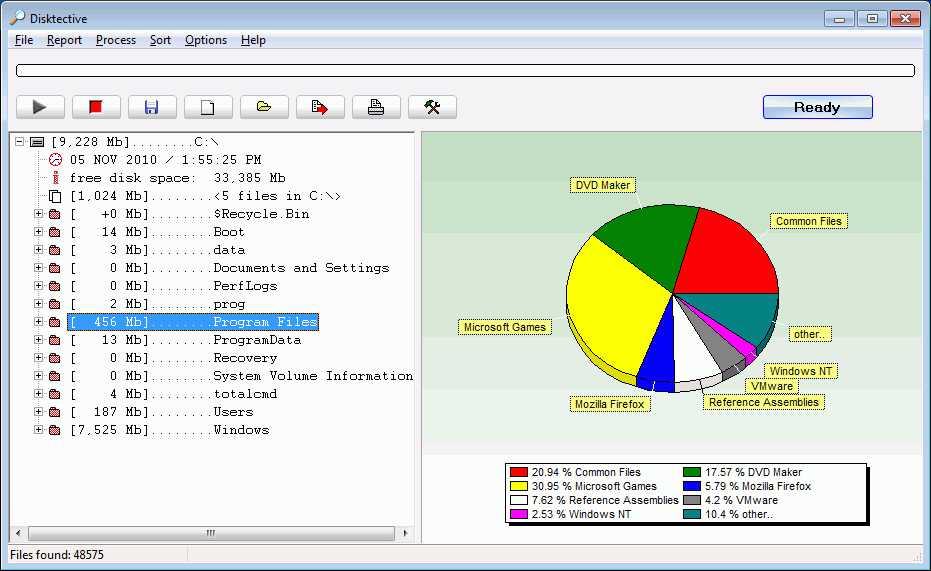The image size is (931, 571).
Task: Click the red Common Files legend swatch
Action: click(518, 472)
